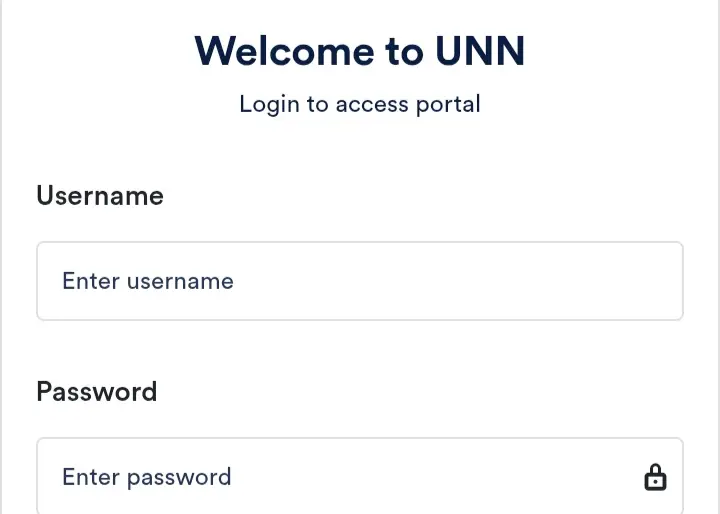Place cursor in the Password box

(340, 477)
